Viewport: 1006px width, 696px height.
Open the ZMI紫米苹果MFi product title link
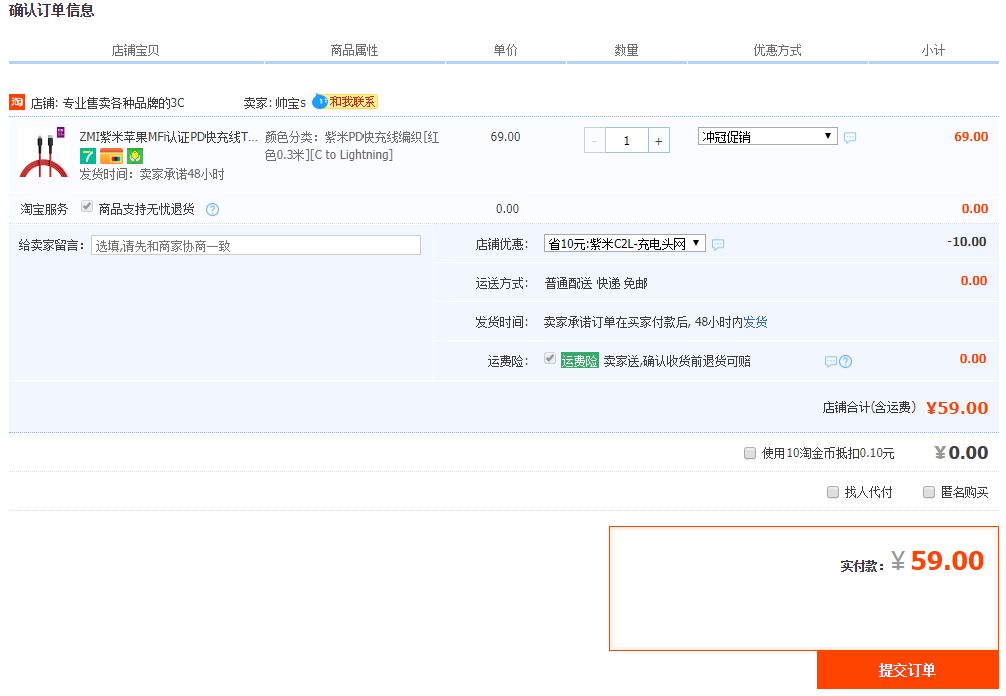click(x=168, y=137)
